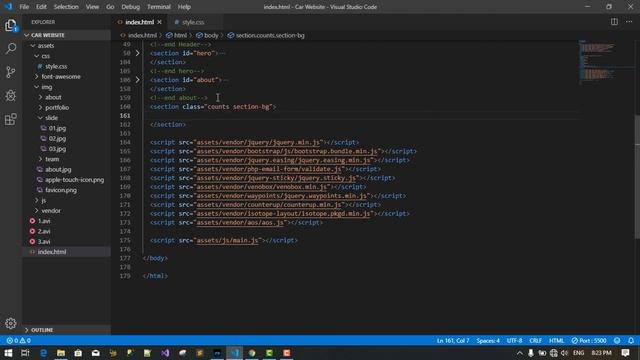The width and height of the screenshot is (640, 360).
Task: Show hidden tray icons chevron
Action: [519, 353]
